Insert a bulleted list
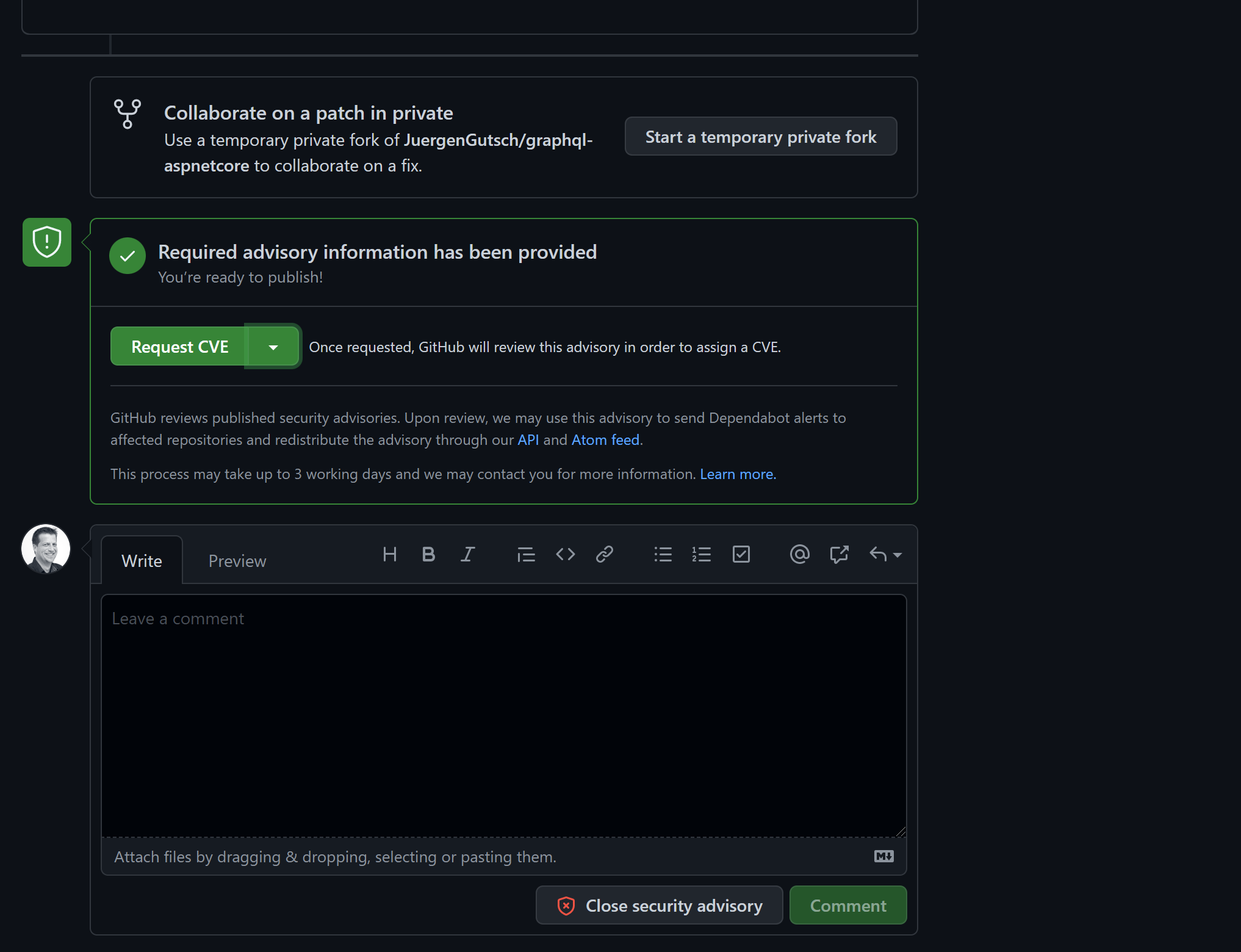 pos(663,554)
